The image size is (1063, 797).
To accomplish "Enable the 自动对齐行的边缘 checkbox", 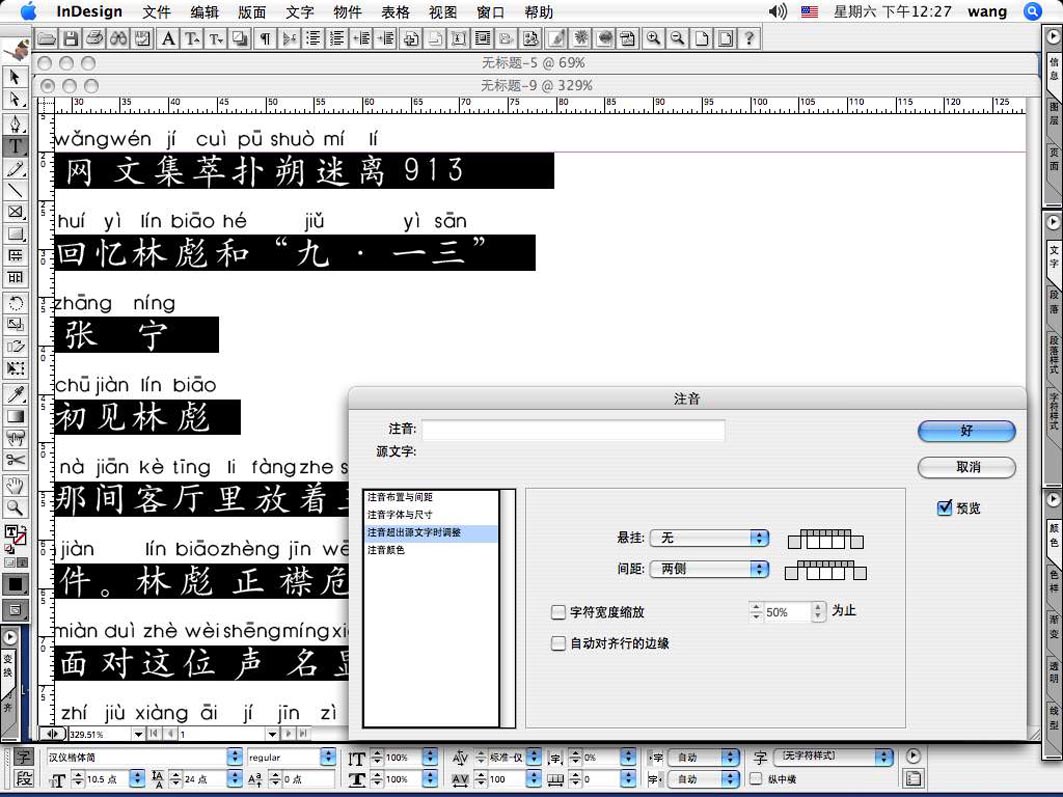I will (x=559, y=644).
